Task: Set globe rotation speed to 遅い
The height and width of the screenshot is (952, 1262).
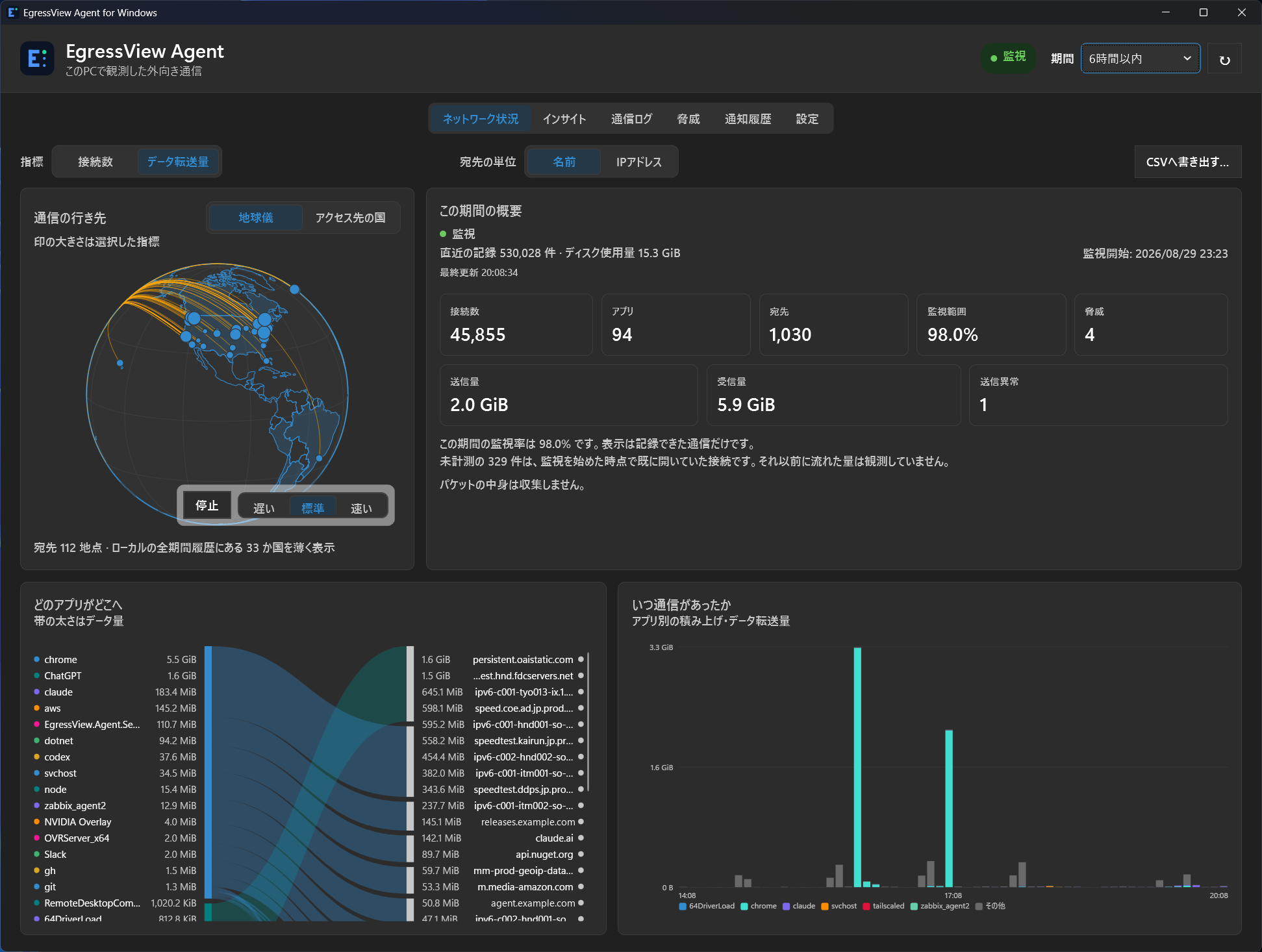Action: [264, 508]
